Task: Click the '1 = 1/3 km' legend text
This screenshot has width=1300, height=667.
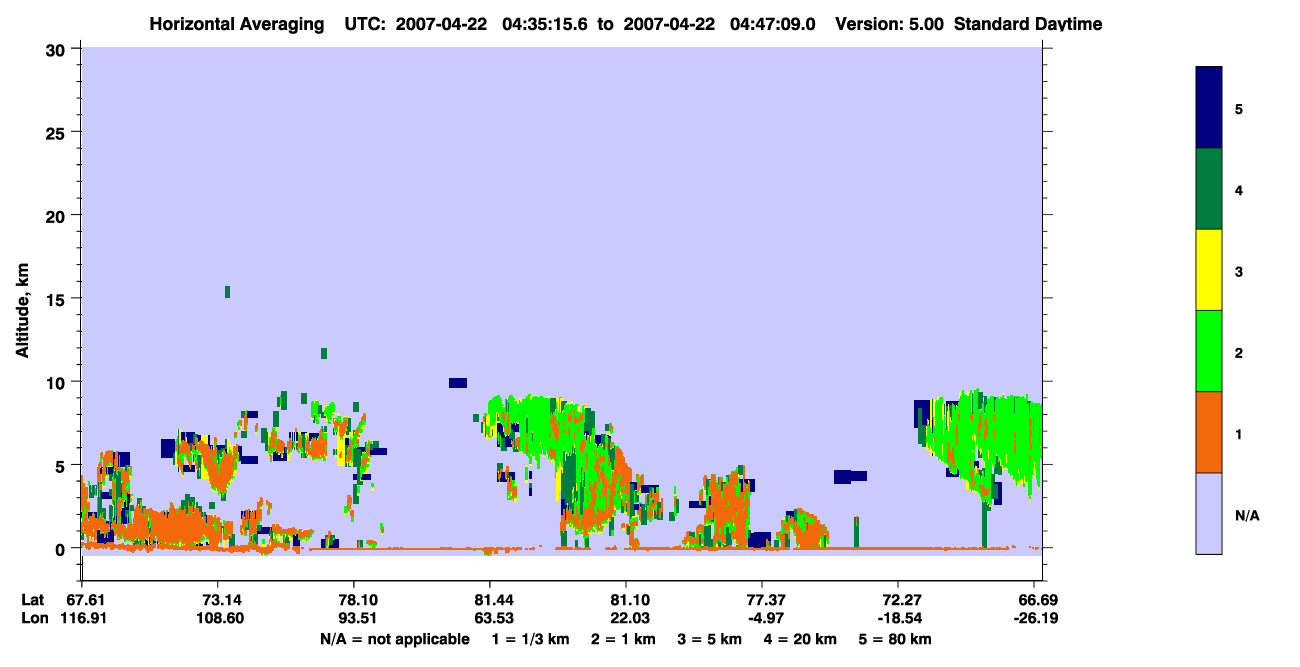Action: (530, 639)
